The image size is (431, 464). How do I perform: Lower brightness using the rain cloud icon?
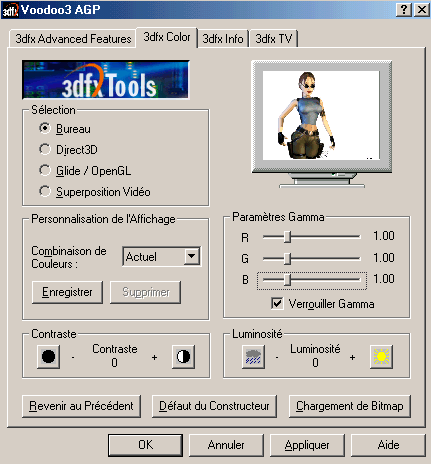pyautogui.click(x=253, y=357)
